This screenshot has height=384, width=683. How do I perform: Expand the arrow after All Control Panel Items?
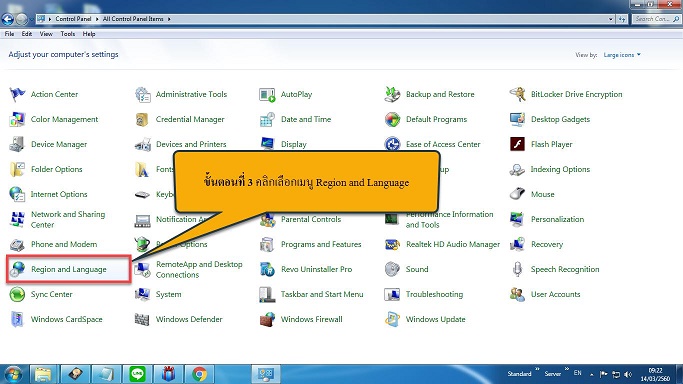pos(169,19)
